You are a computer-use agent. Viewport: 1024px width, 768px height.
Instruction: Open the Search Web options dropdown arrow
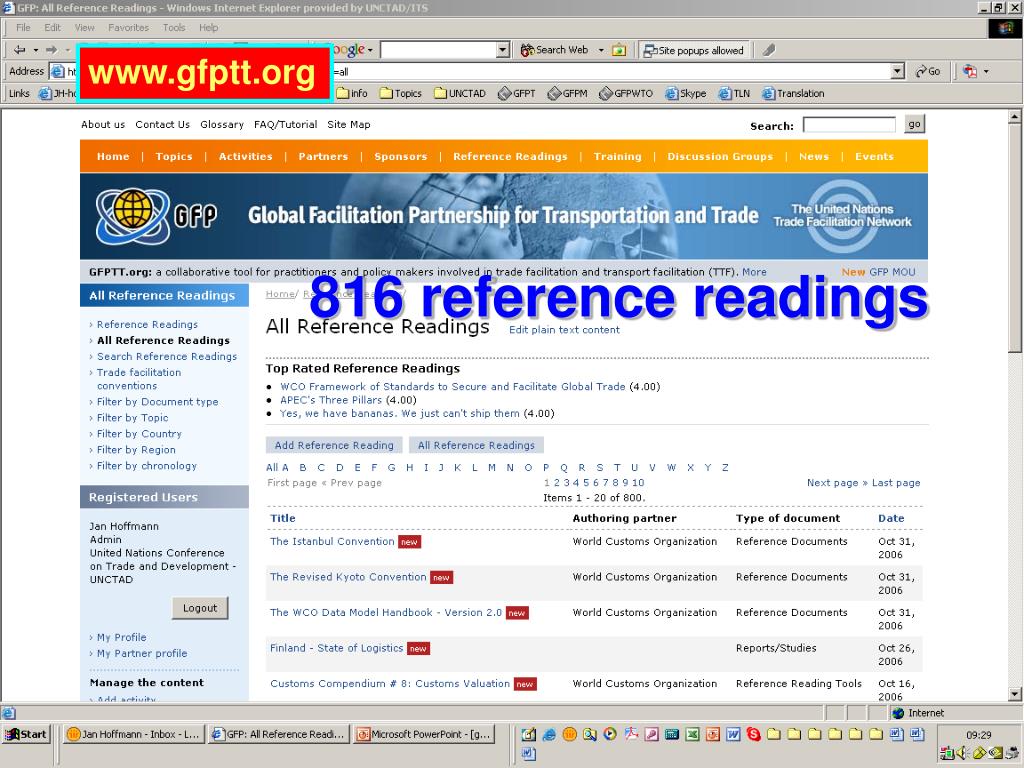point(601,50)
